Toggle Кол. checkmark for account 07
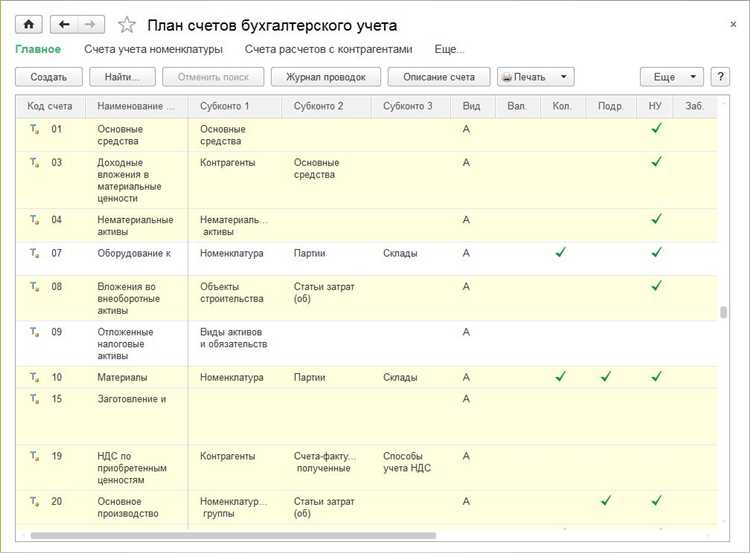Screen dimensions: 750x553 click(560, 253)
